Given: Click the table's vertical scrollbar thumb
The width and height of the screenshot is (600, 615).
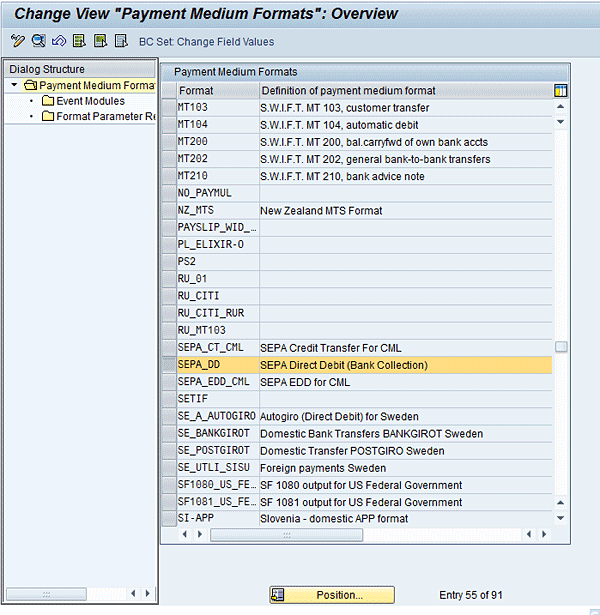Looking at the screenshot, I should click(561, 347).
